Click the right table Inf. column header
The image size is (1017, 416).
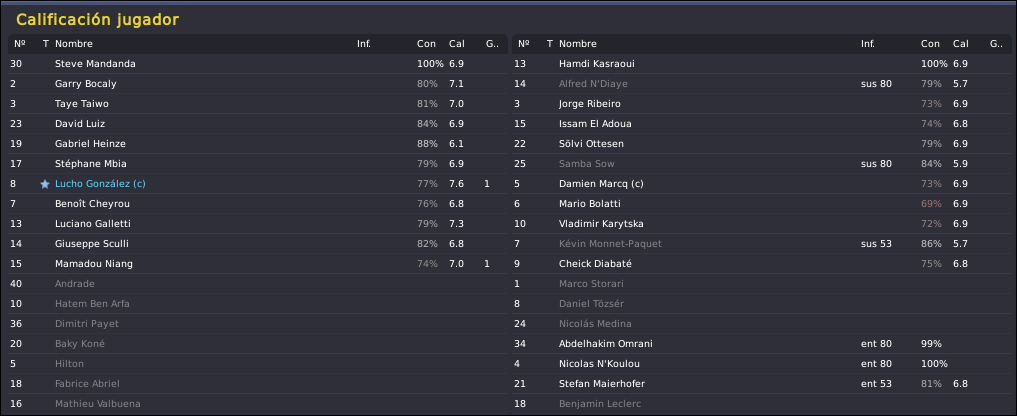click(868, 44)
